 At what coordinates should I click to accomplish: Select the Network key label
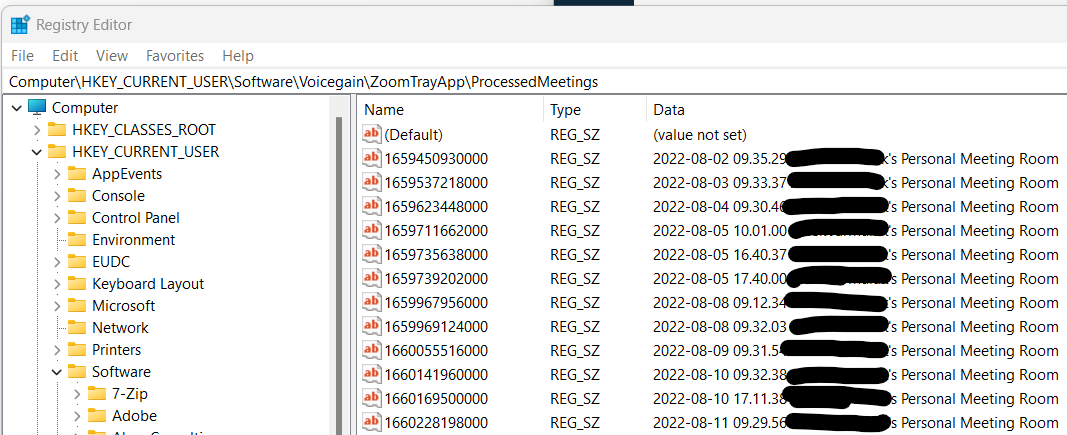pyautogui.click(x=120, y=327)
